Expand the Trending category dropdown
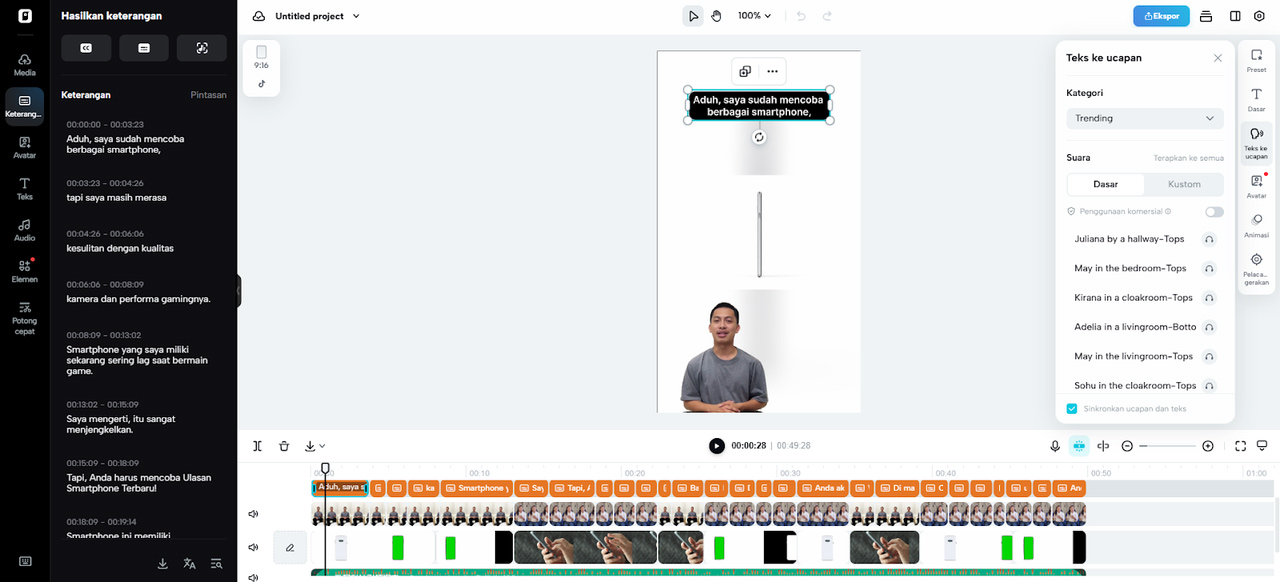The height and width of the screenshot is (582, 1280). 1144,118
